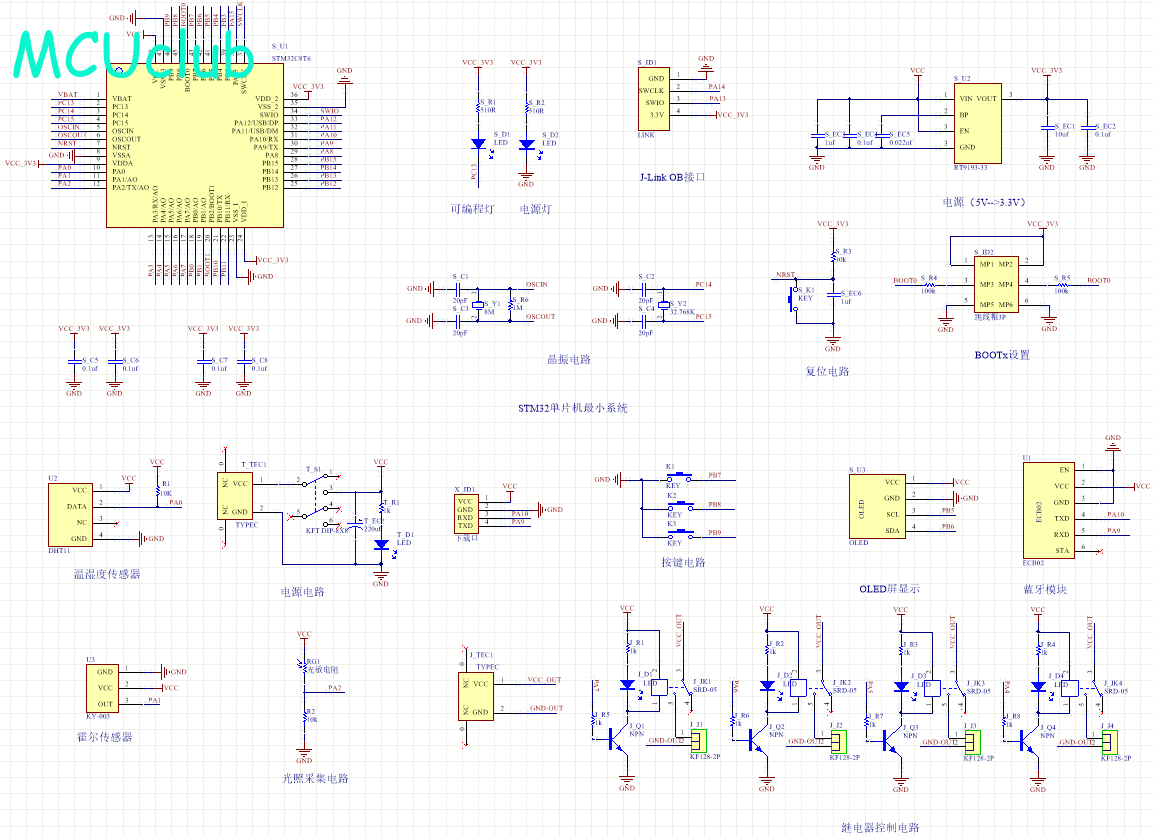The image size is (1154, 837).
Task: Click the '按键电路' label
Action: [683, 562]
